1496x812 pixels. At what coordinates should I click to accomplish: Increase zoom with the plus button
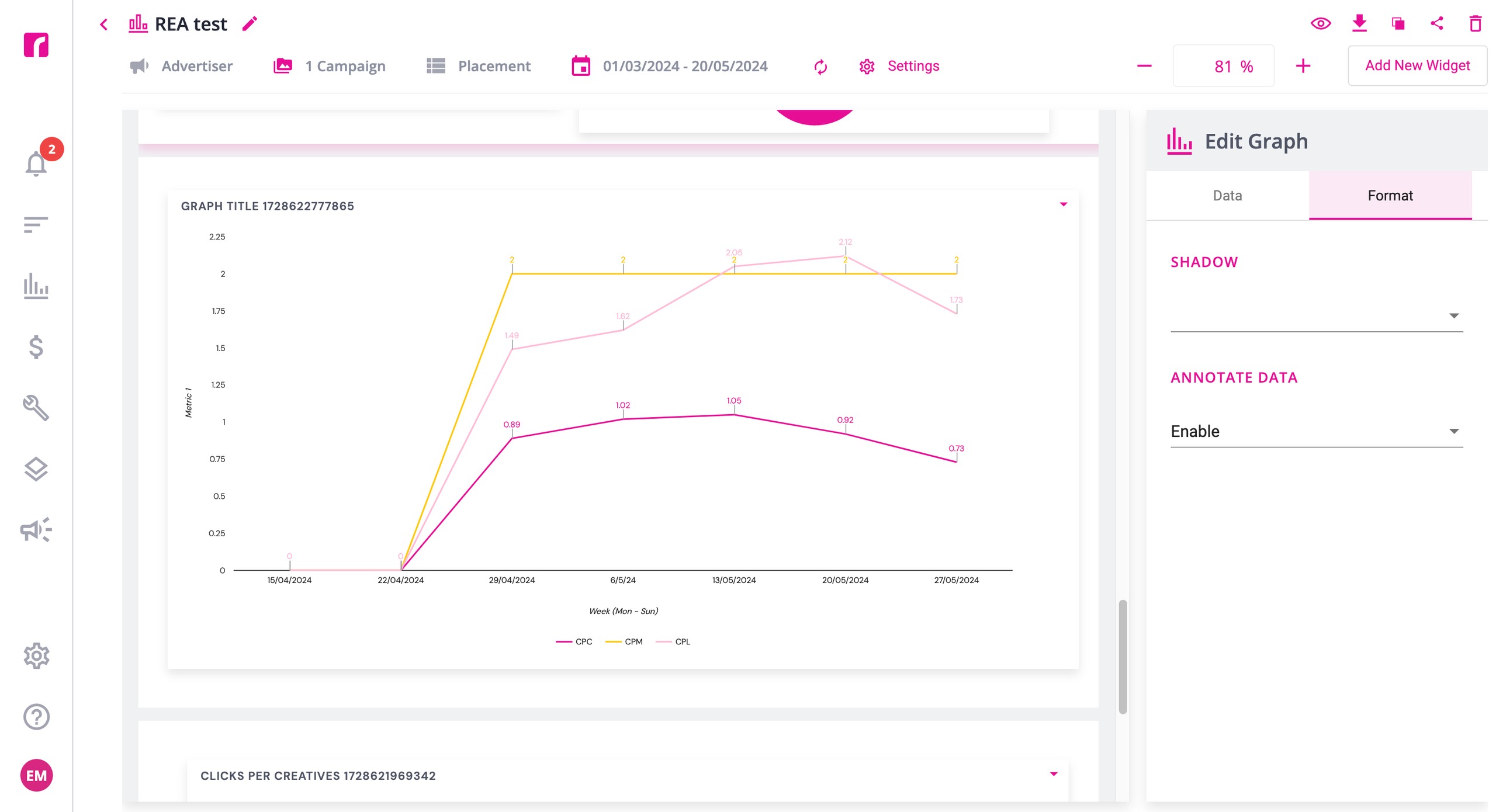(x=1303, y=66)
